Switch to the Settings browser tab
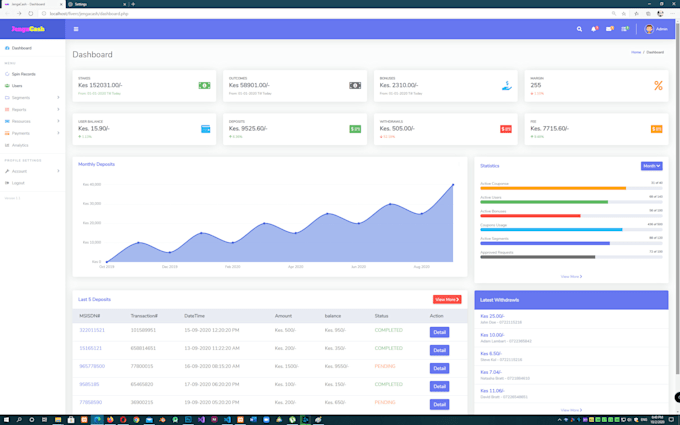 (x=97, y=4)
